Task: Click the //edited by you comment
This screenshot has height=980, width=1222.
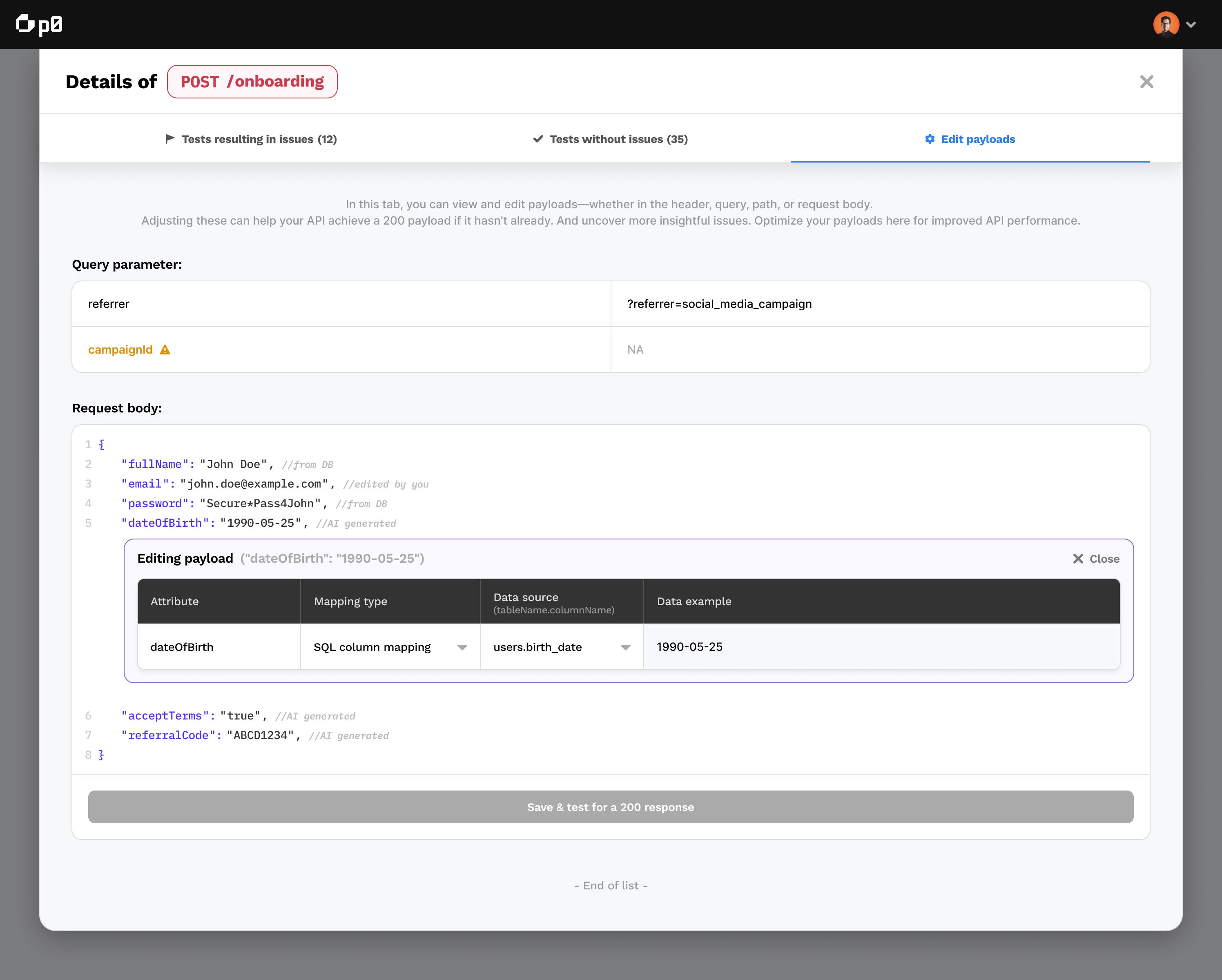Action: tap(386, 484)
